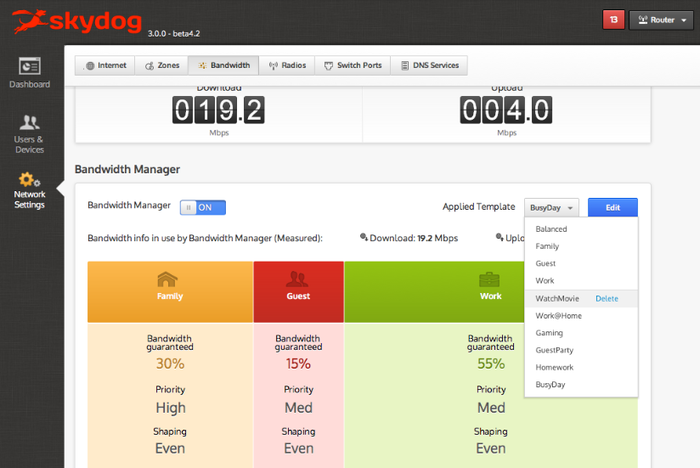Image resolution: width=700 pixels, height=468 pixels.
Task: Click the 019.2 download speed counter
Action: (218, 110)
